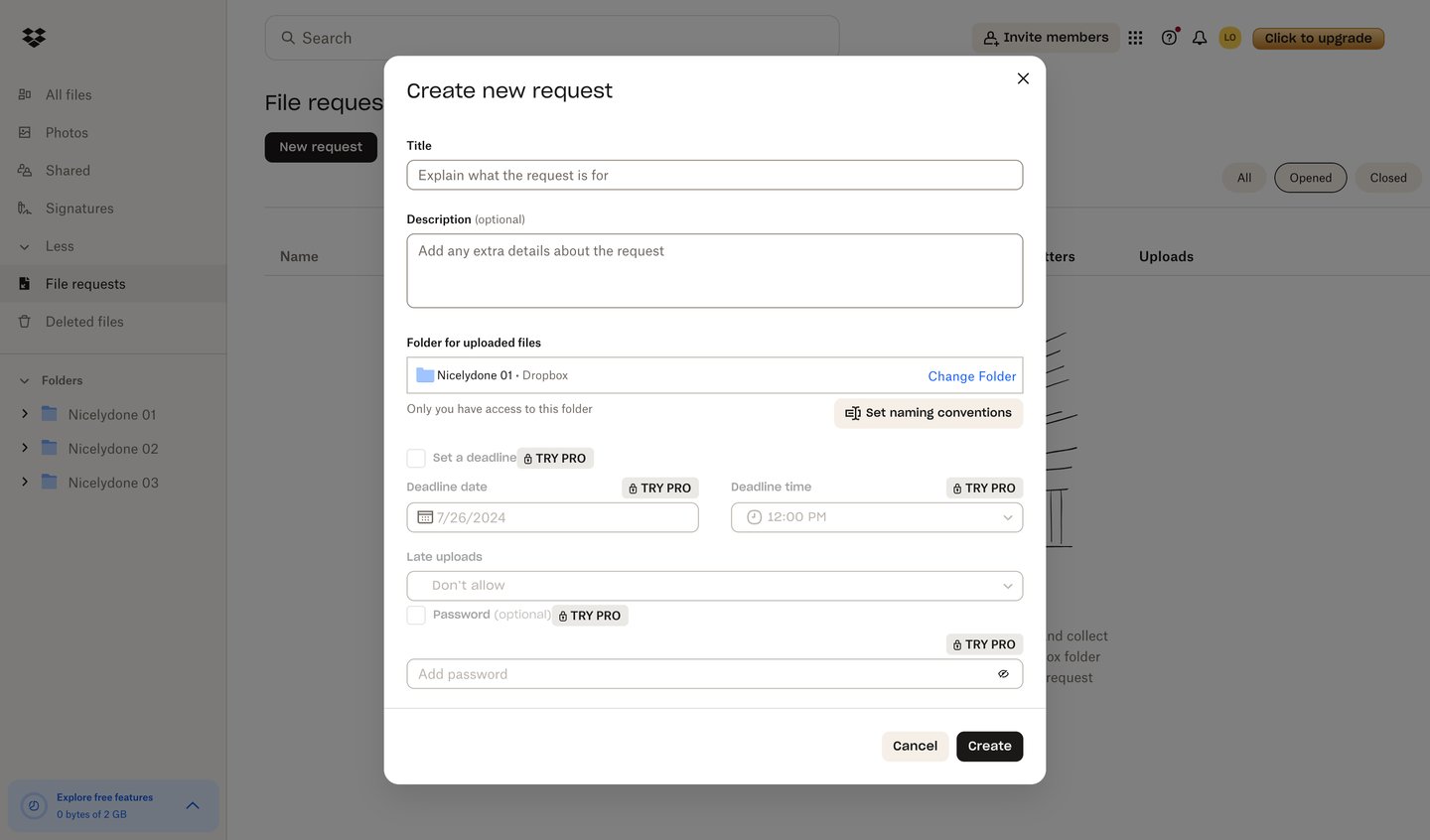Open the help question mark icon

pyautogui.click(x=1169, y=37)
